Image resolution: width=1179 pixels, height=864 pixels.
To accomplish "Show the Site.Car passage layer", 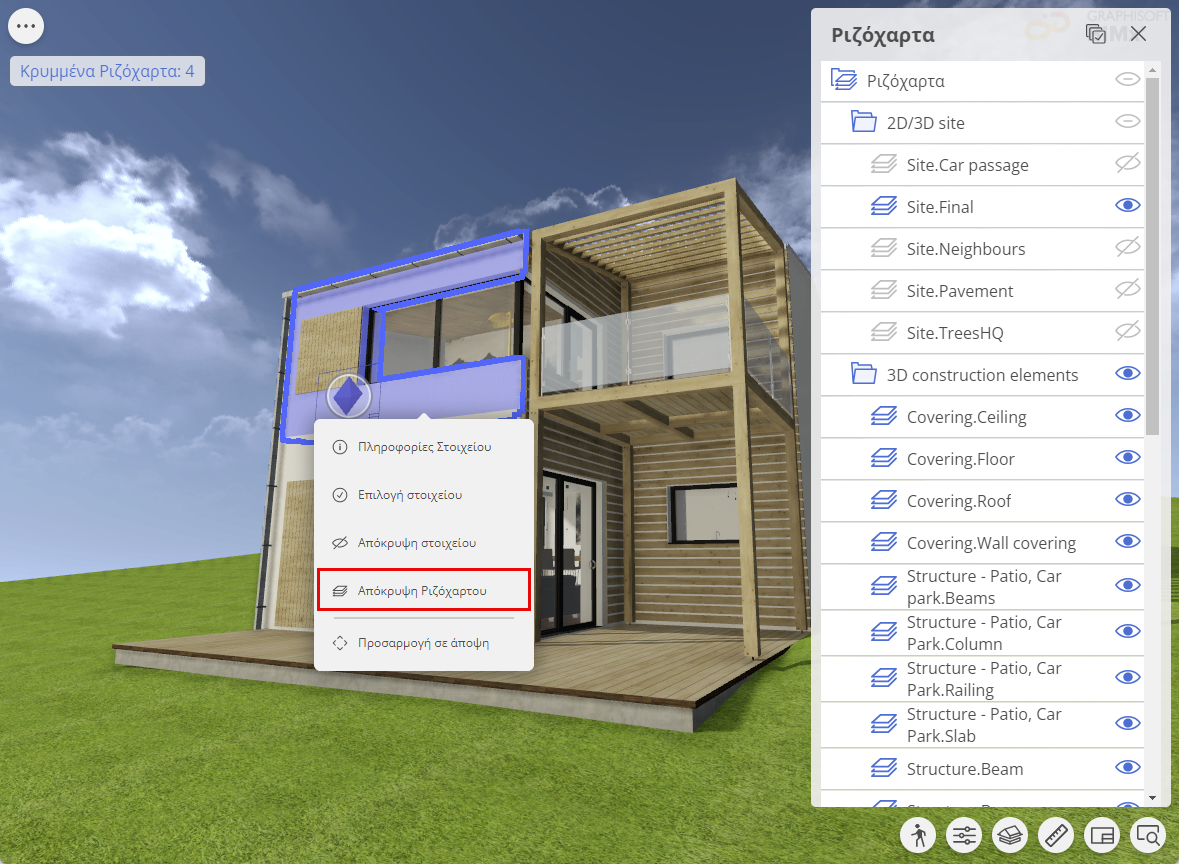I will pos(1128,162).
